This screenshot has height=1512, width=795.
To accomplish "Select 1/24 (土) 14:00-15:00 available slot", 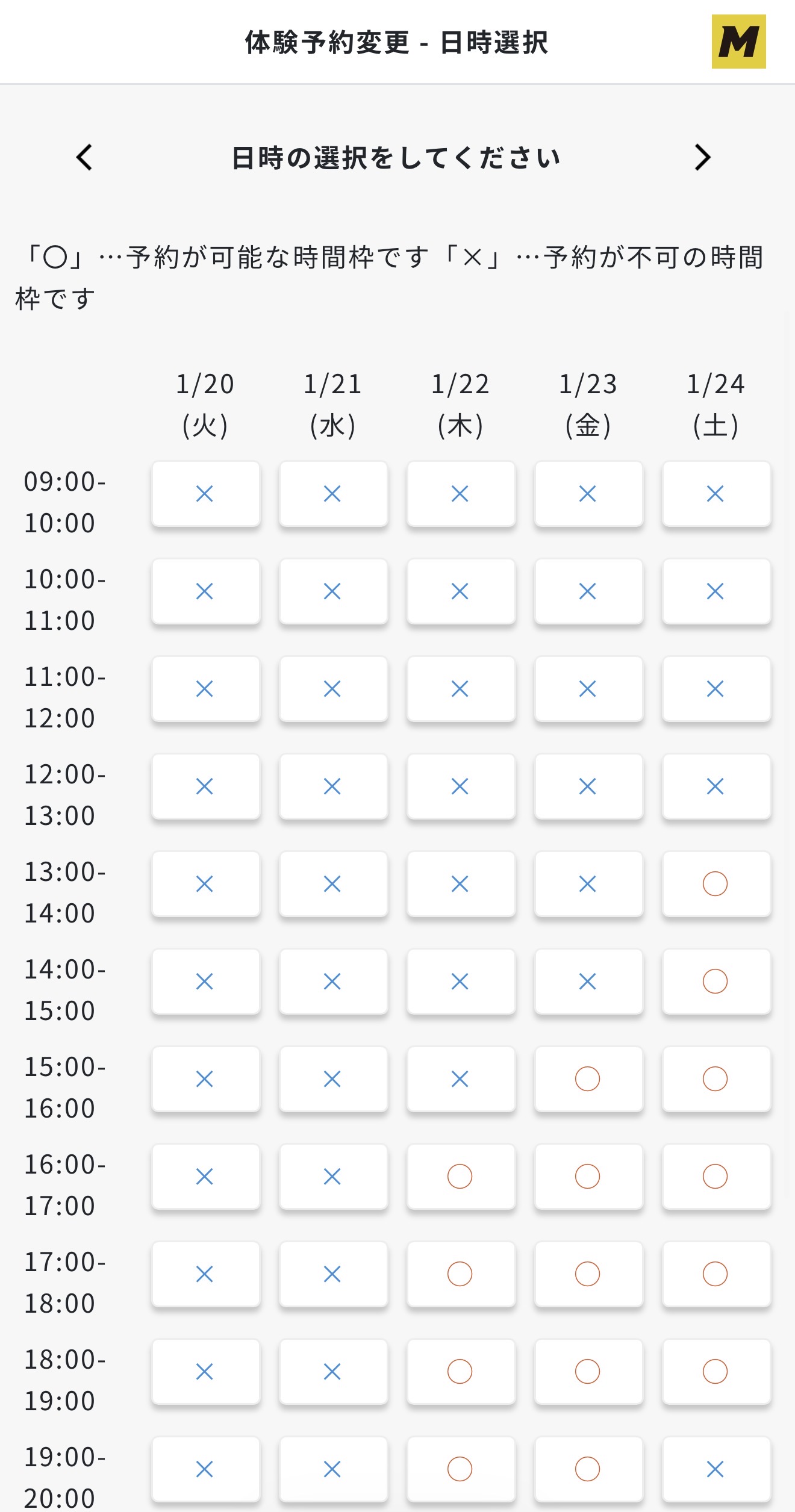I will pos(715,982).
